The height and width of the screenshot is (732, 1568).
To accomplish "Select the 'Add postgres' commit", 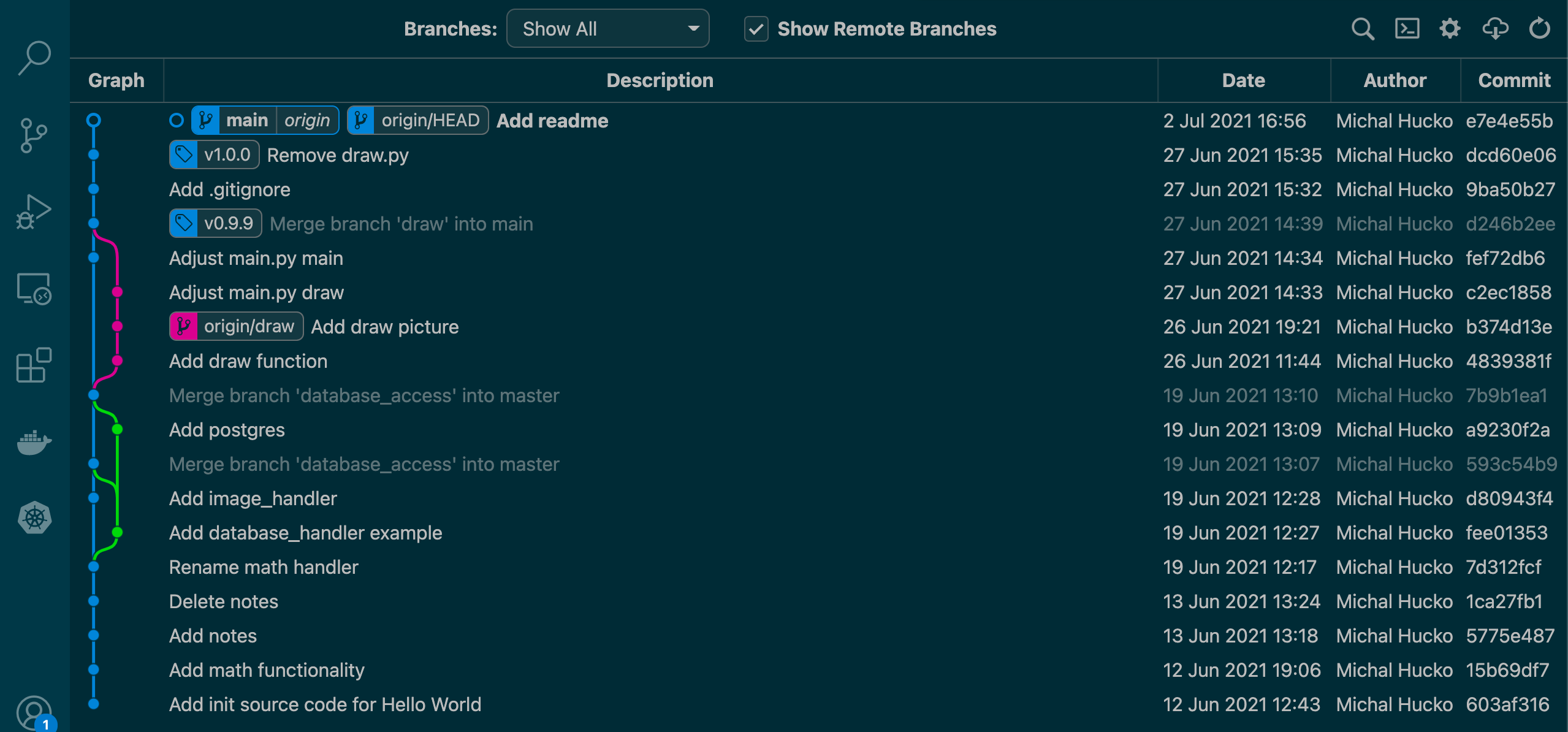I will (227, 430).
